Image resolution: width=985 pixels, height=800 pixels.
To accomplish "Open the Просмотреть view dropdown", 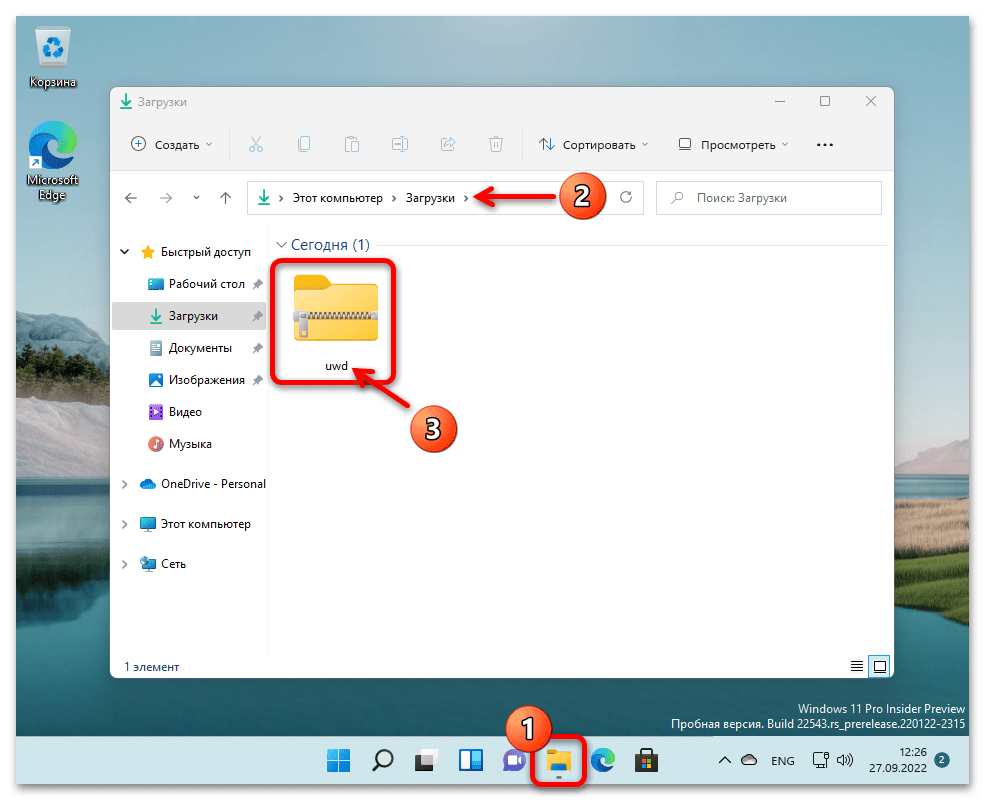I will click(733, 145).
